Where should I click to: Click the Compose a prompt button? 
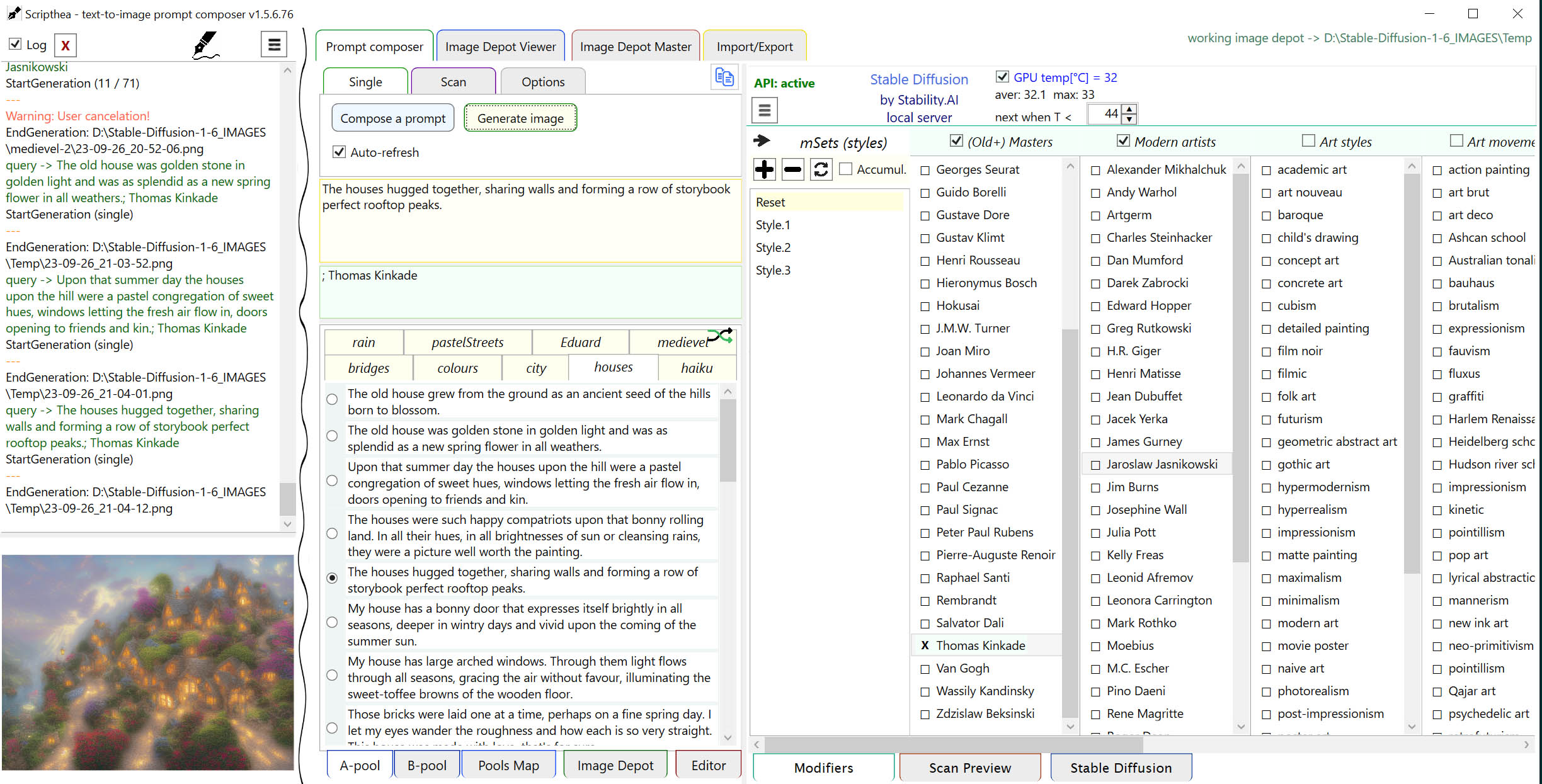[x=393, y=118]
